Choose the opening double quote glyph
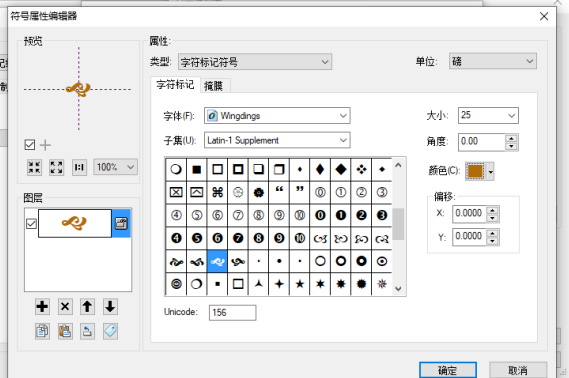 (279, 192)
